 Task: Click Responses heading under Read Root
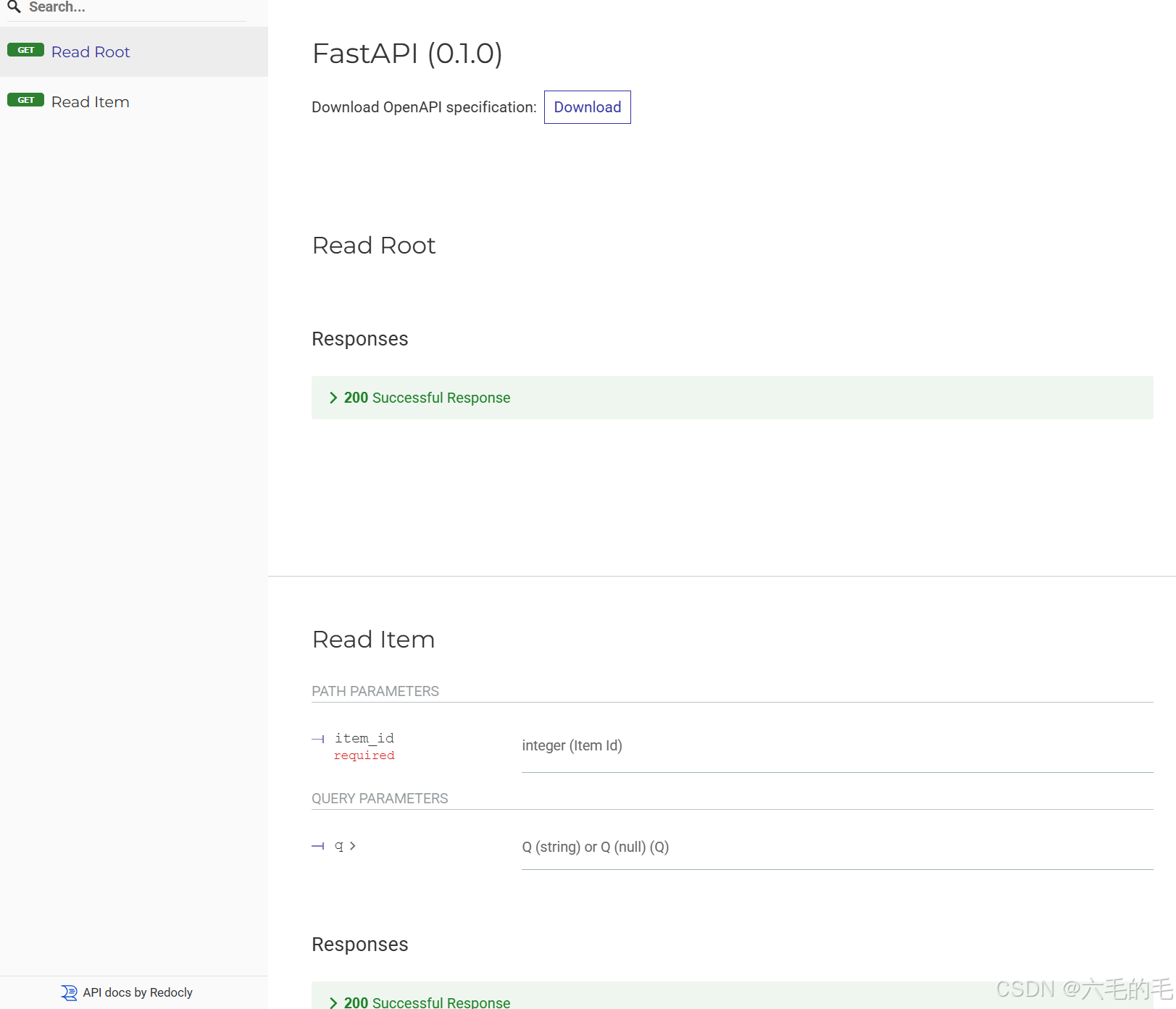click(360, 339)
